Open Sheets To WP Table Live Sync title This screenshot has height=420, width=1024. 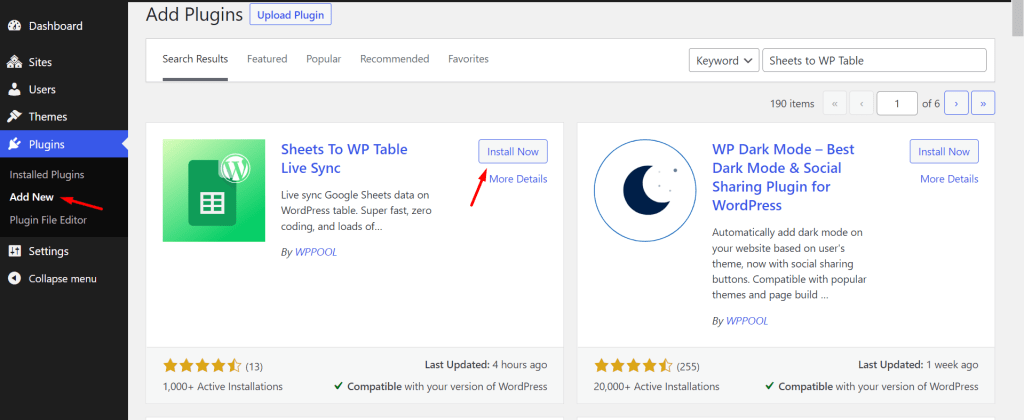click(x=344, y=159)
